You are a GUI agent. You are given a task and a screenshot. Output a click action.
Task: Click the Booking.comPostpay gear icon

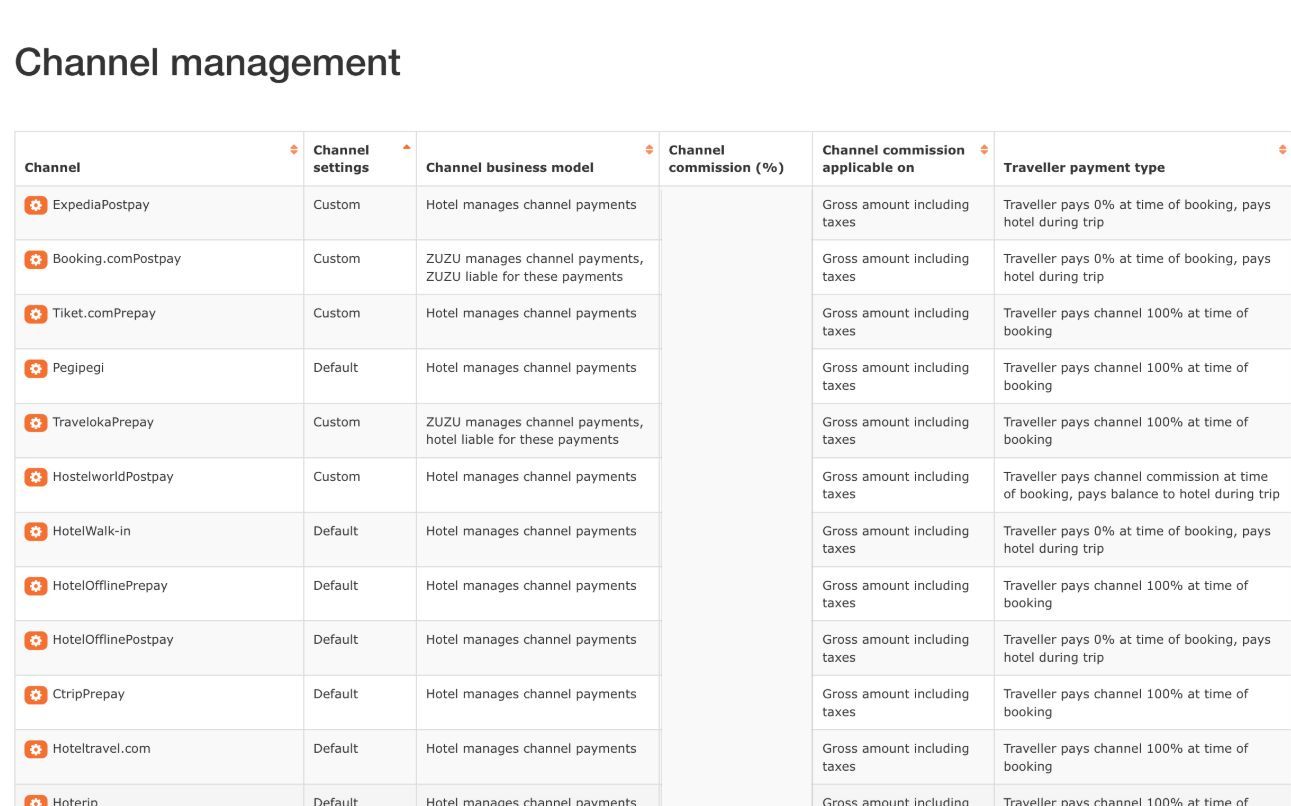pyautogui.click(x=36, y=260)
